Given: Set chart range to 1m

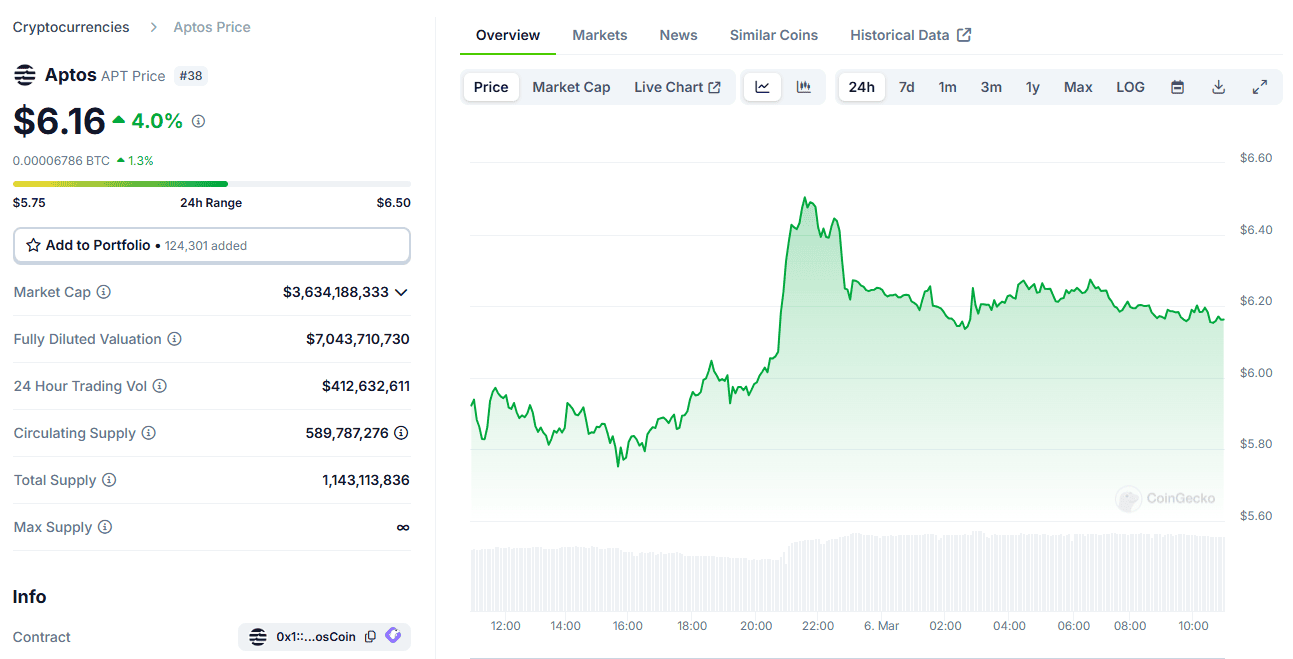Looking at the screenshot, I should (948, 87).
